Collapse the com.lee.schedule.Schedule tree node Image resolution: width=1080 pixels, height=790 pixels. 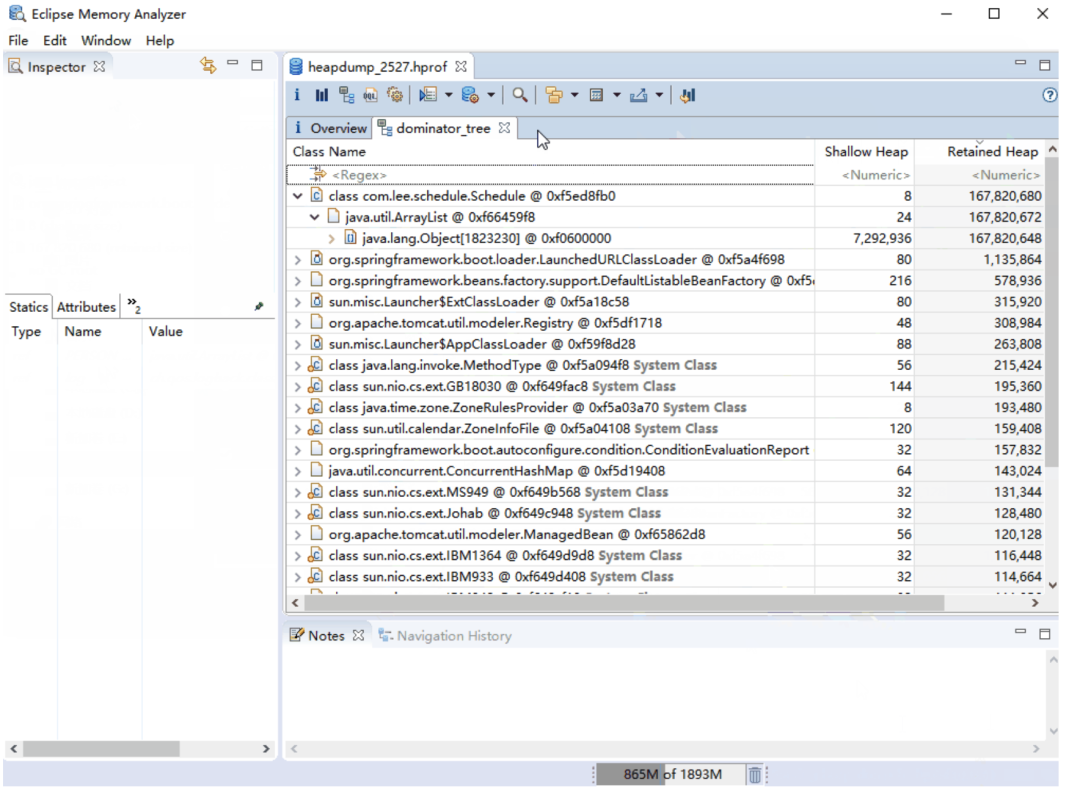point(298,196)
